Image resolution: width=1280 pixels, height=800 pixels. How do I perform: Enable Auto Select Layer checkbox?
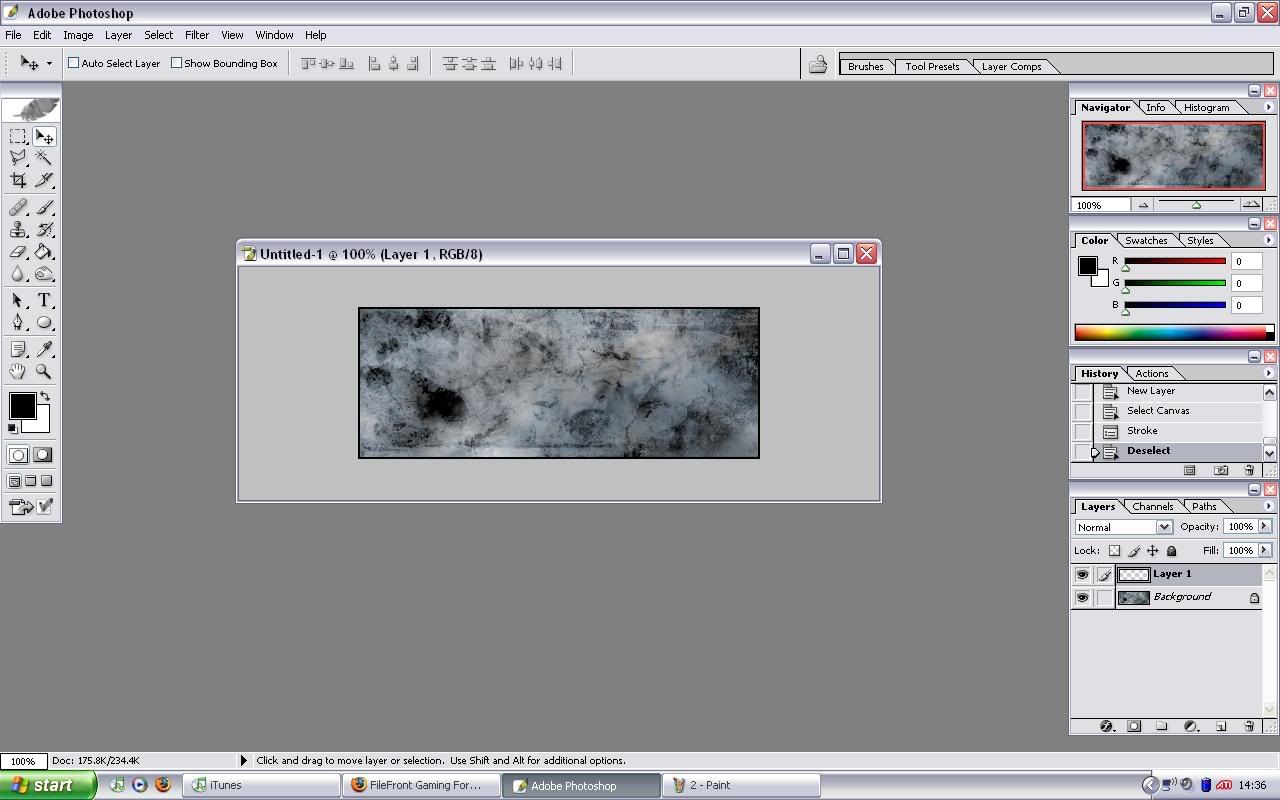coord(74,63)
